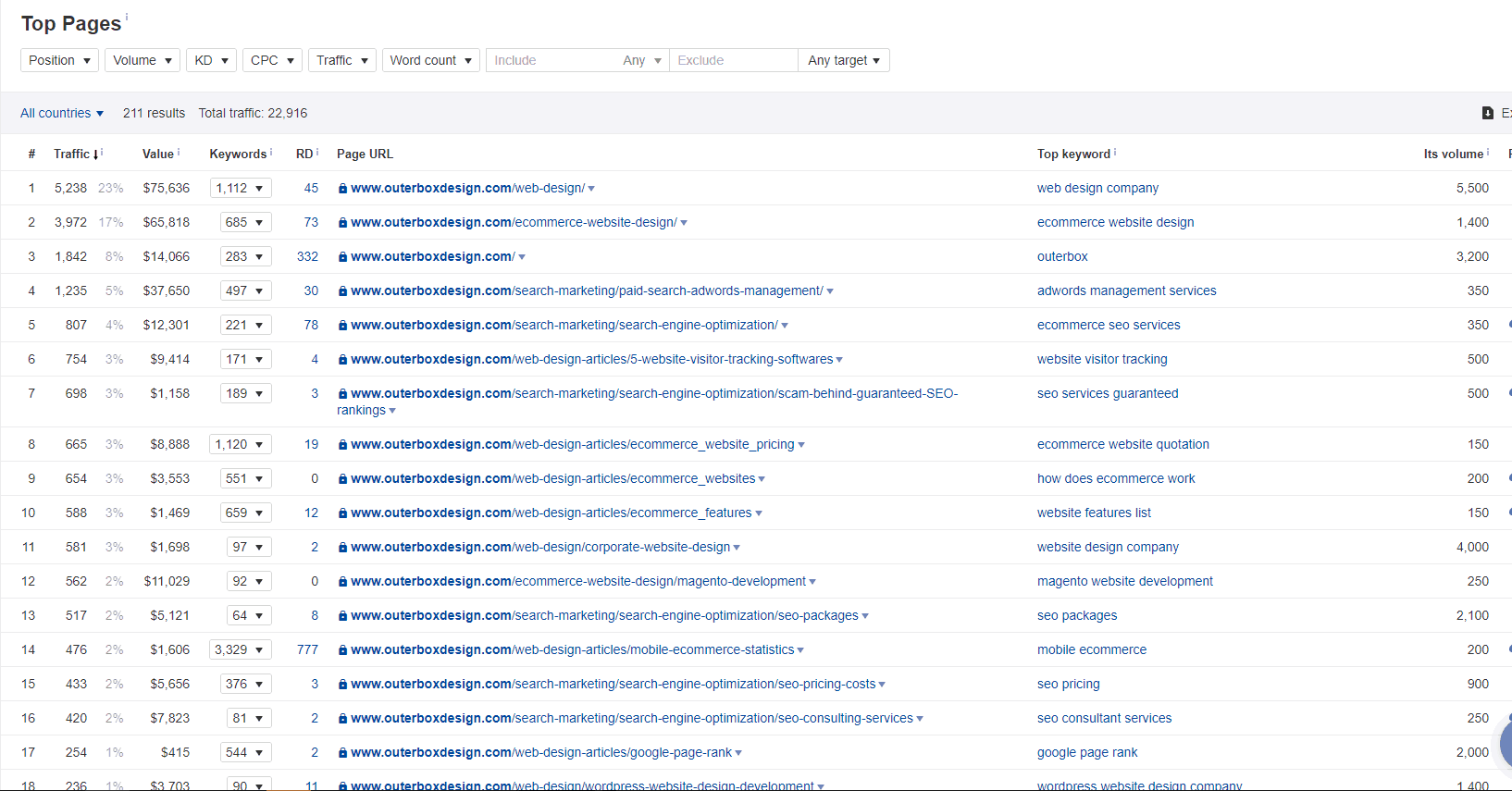Click the info icon beside Value header

pyautogui.click(x=179, y=152)
